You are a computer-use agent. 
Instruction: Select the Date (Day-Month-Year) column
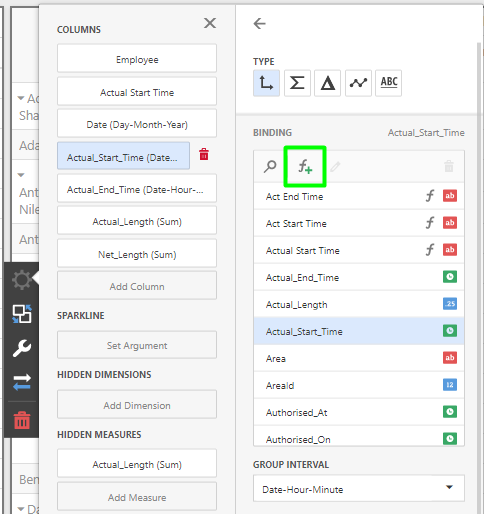tap(137, 123)
